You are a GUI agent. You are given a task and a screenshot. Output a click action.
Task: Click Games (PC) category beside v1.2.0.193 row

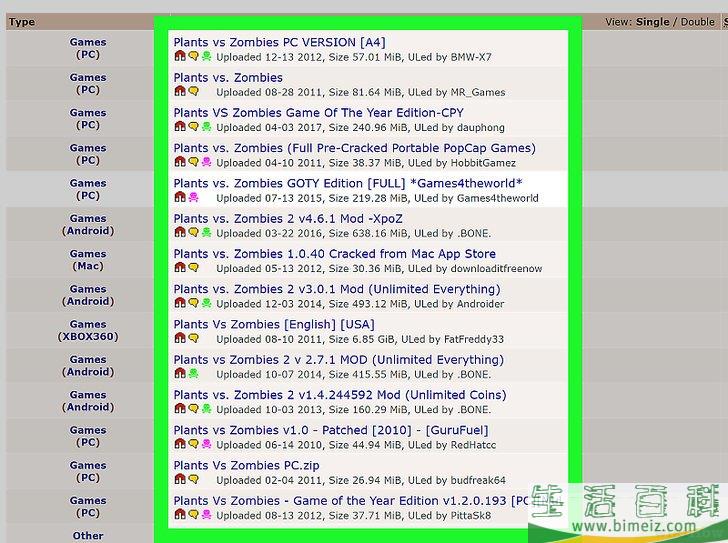pyautogui.click(x=88, y=507)
